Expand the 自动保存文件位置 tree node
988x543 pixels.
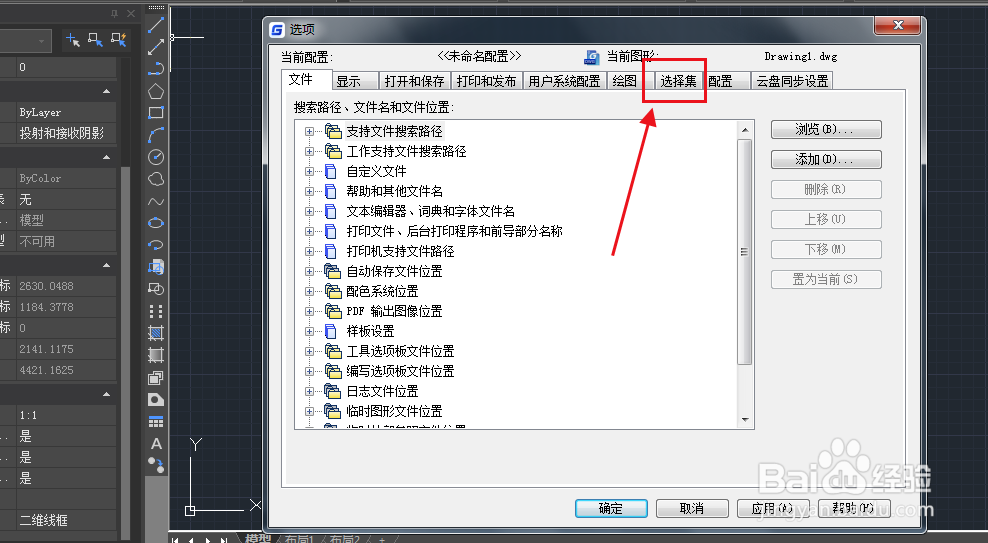[x=309, y=272]
